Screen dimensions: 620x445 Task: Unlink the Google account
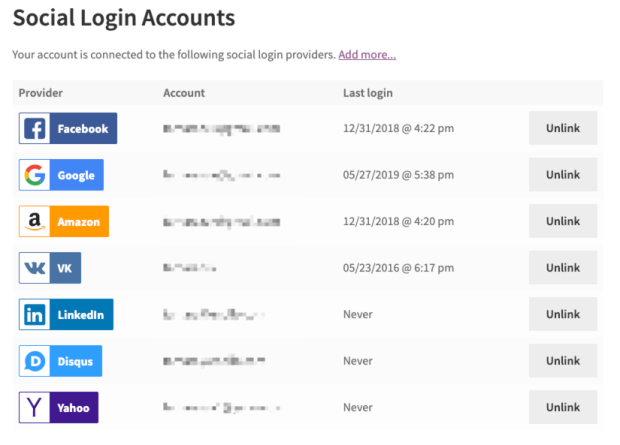562,175
